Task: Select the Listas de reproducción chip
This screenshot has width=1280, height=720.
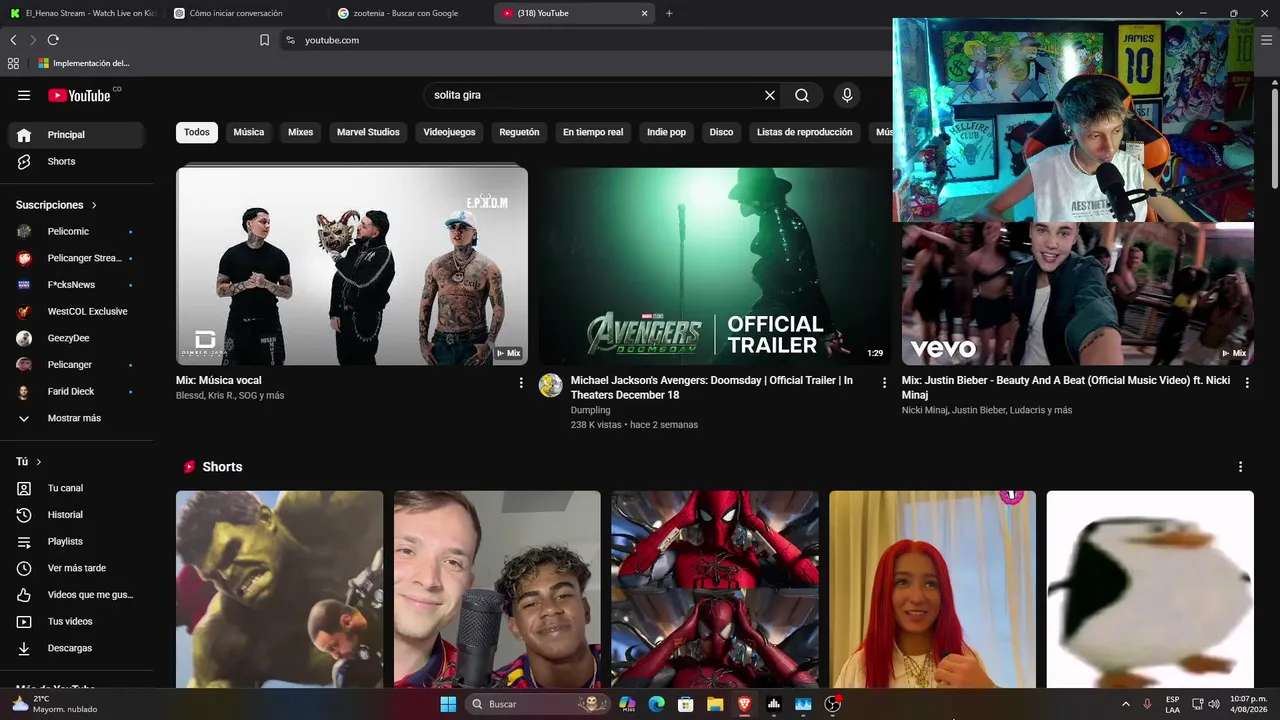Action: (x=805, y=132)
